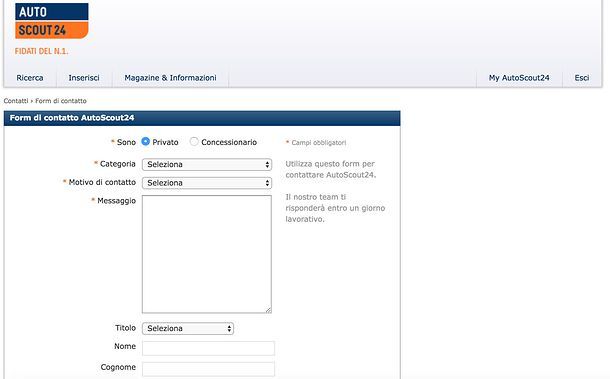Open the Titolo dropdown

pos(188,328)
